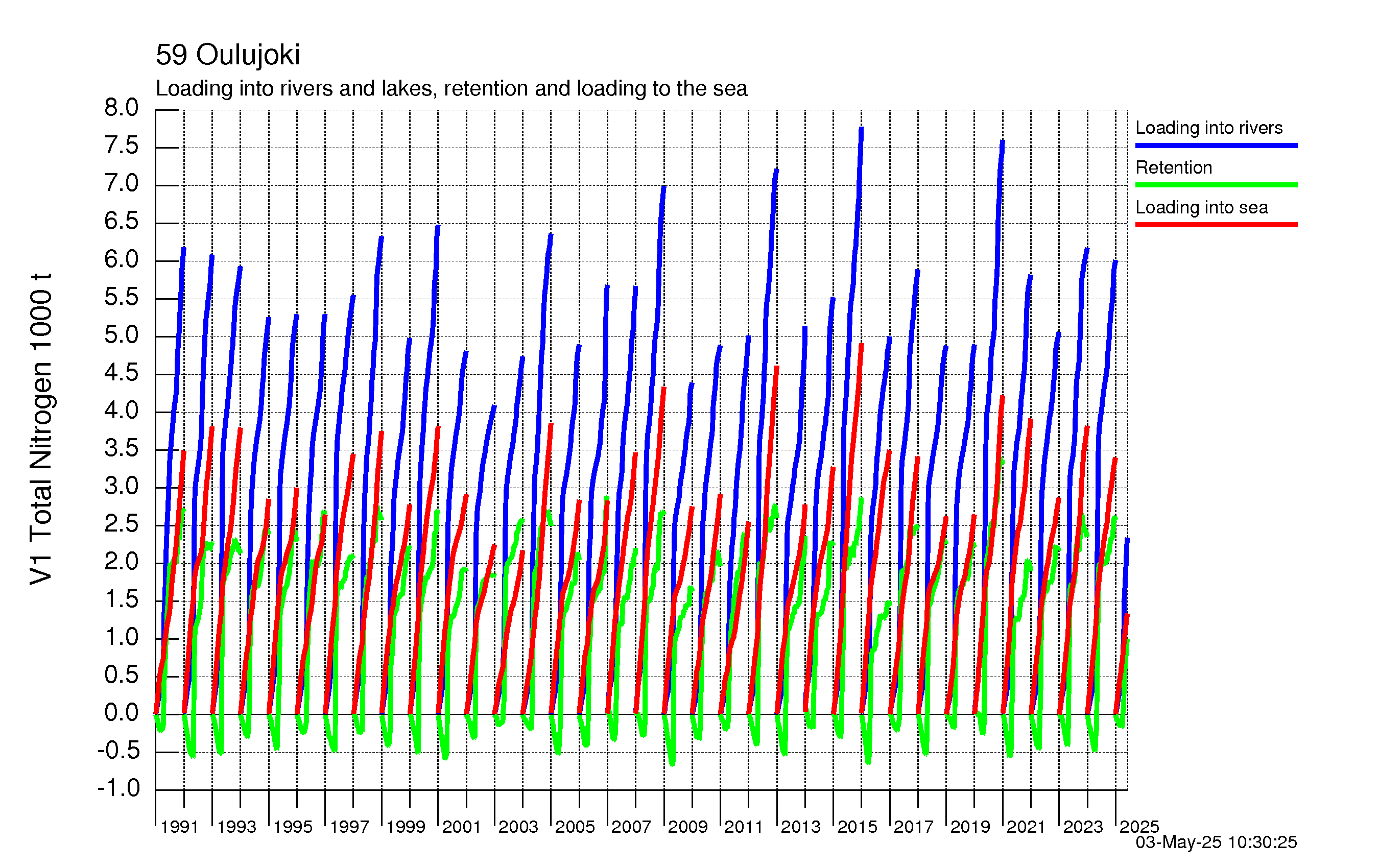Click the x-axis year label 2013
1379x868 pixels.
801,827
